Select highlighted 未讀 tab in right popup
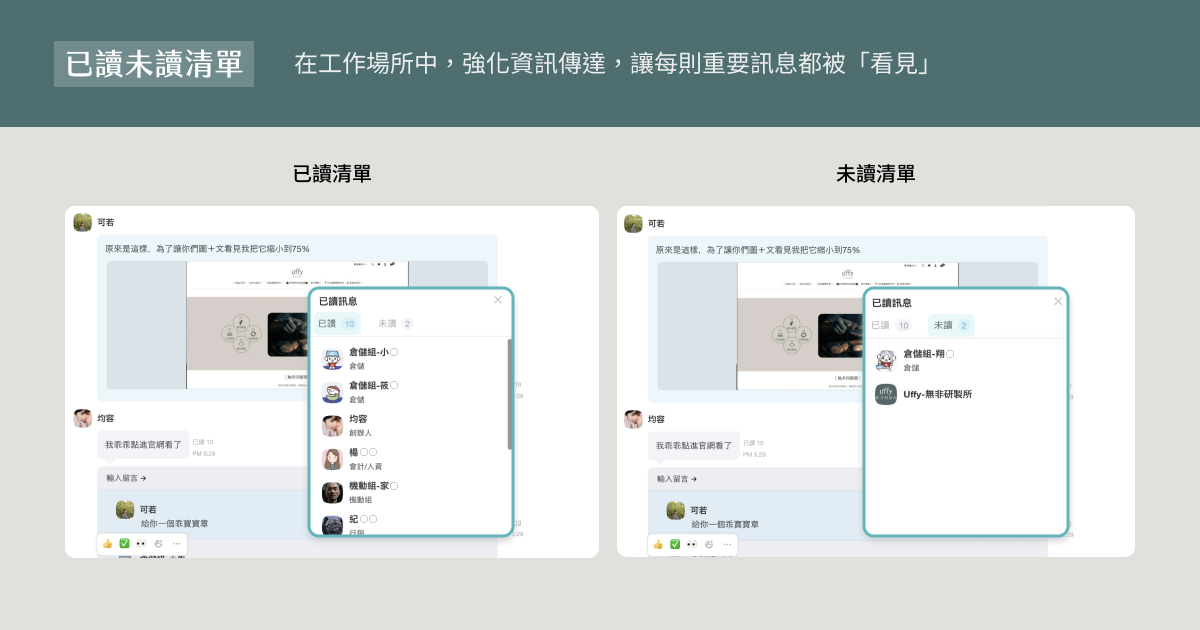The image size is (1200, 630). coord(951,325)
